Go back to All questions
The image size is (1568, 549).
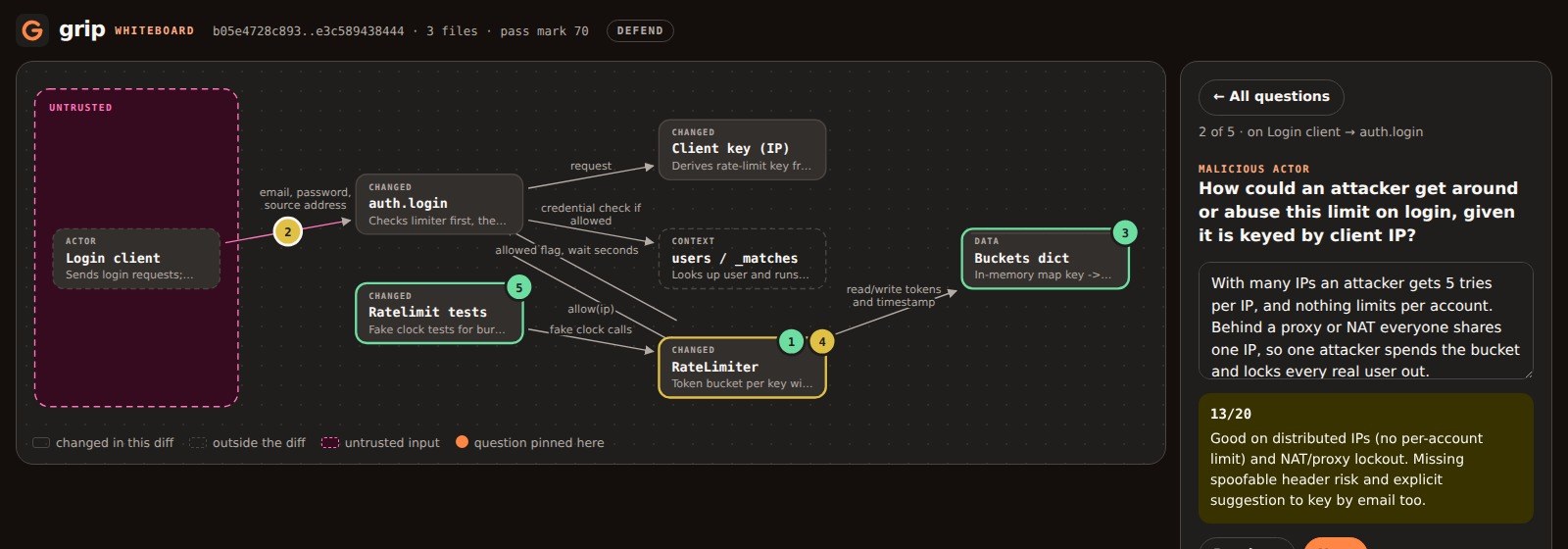point(1271,97)
